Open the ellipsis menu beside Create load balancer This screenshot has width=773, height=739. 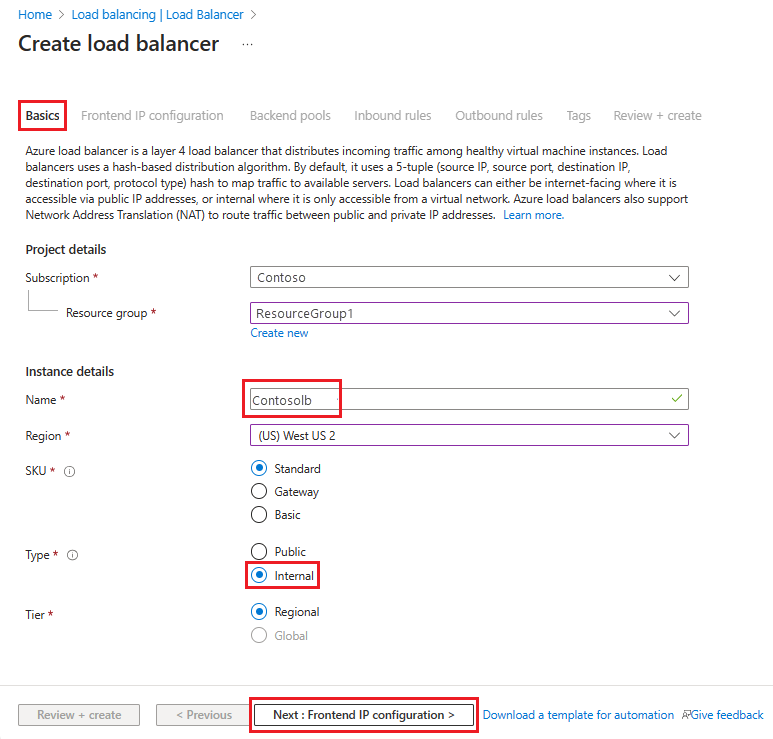(247, 45)
